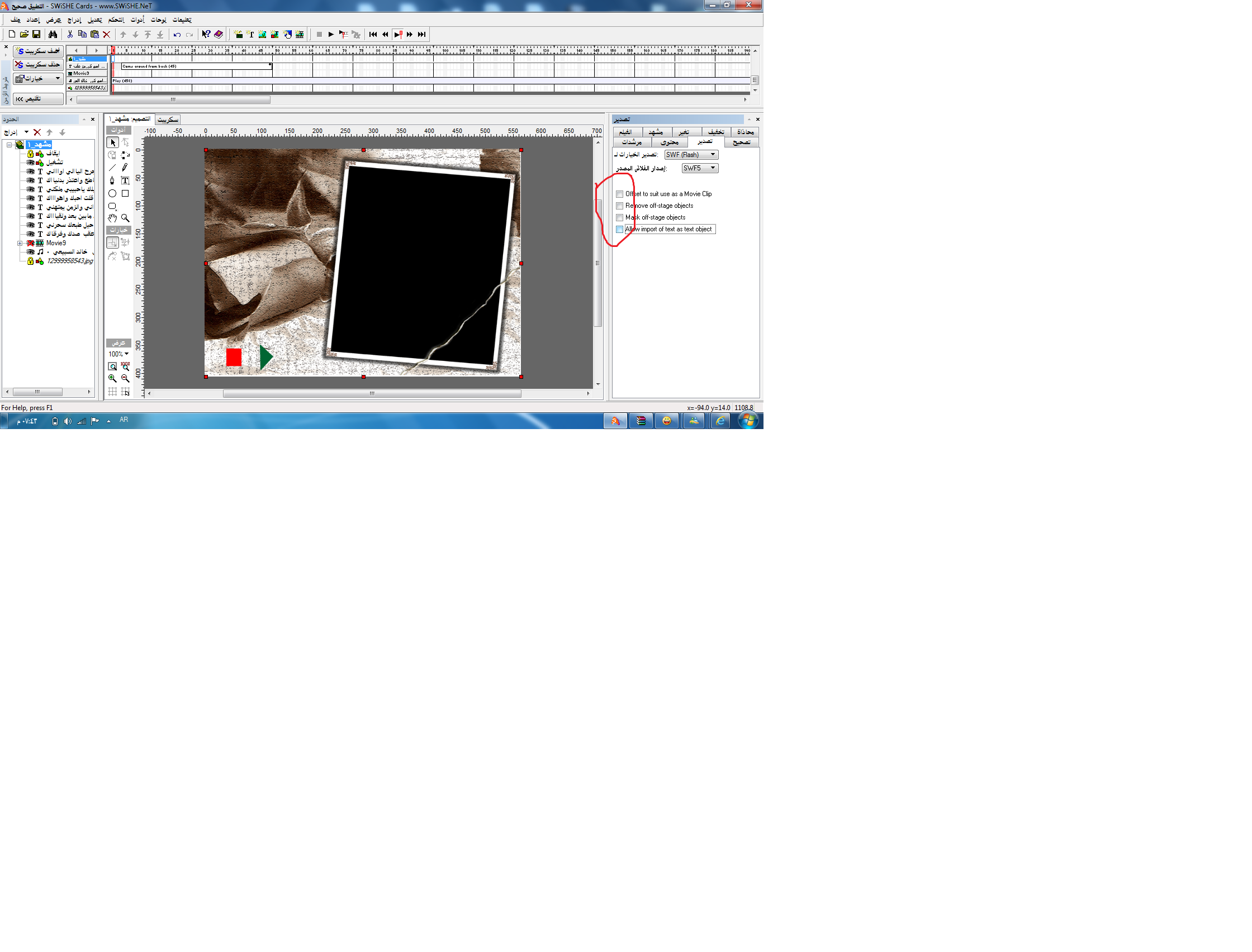This screenshot has width=1252, height=952.
Task: Click the حذف سكريبت button
Action: click(x=38, y=65)
